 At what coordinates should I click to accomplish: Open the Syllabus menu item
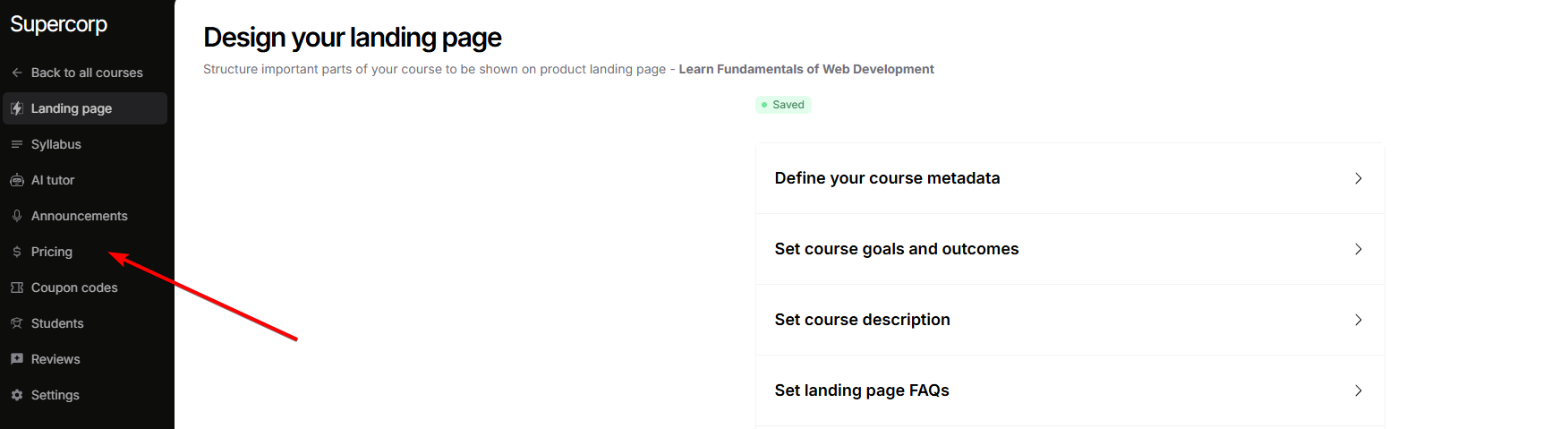pos(56,144)
